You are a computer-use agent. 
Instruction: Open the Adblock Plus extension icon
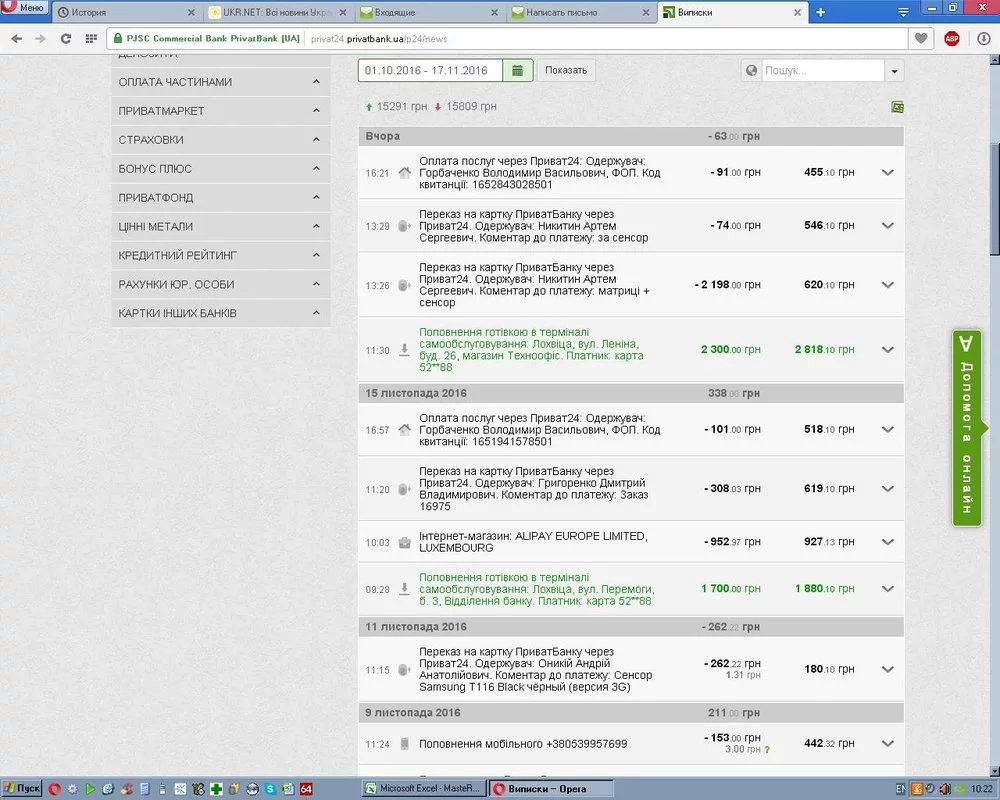pos(952,39)
